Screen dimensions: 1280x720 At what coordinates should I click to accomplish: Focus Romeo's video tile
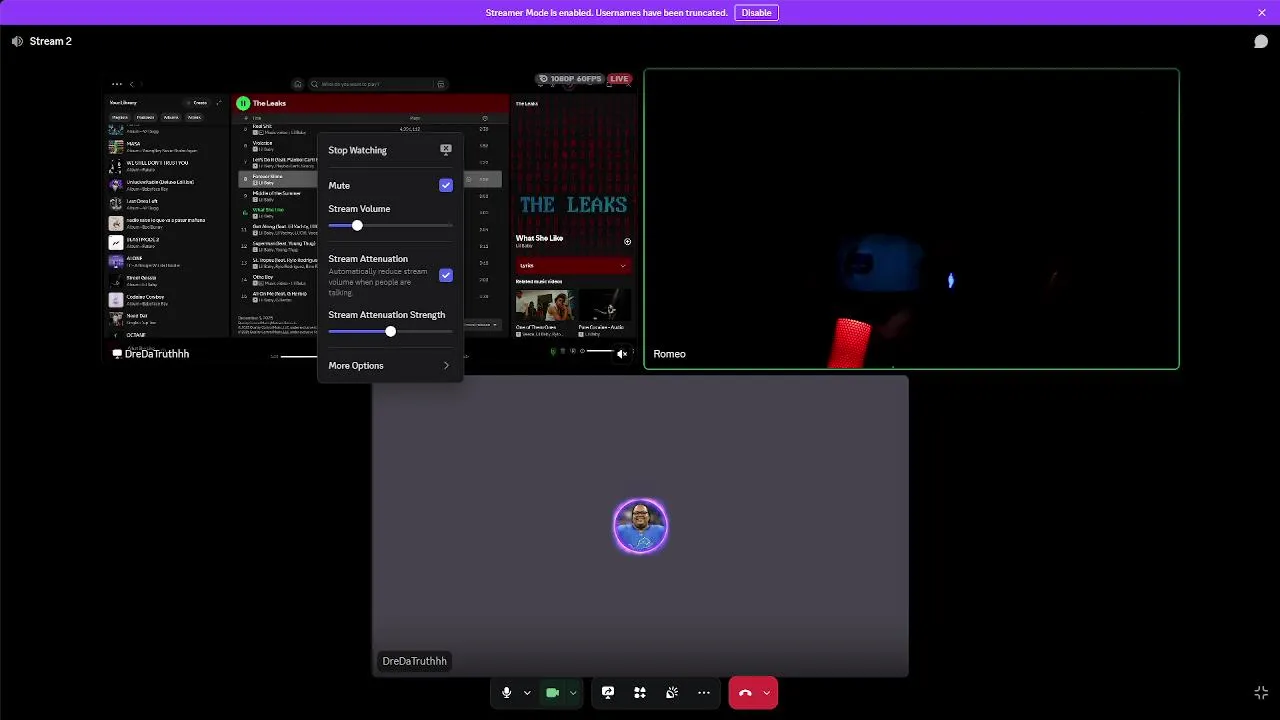pyautogui.click(x=911, y=219)
